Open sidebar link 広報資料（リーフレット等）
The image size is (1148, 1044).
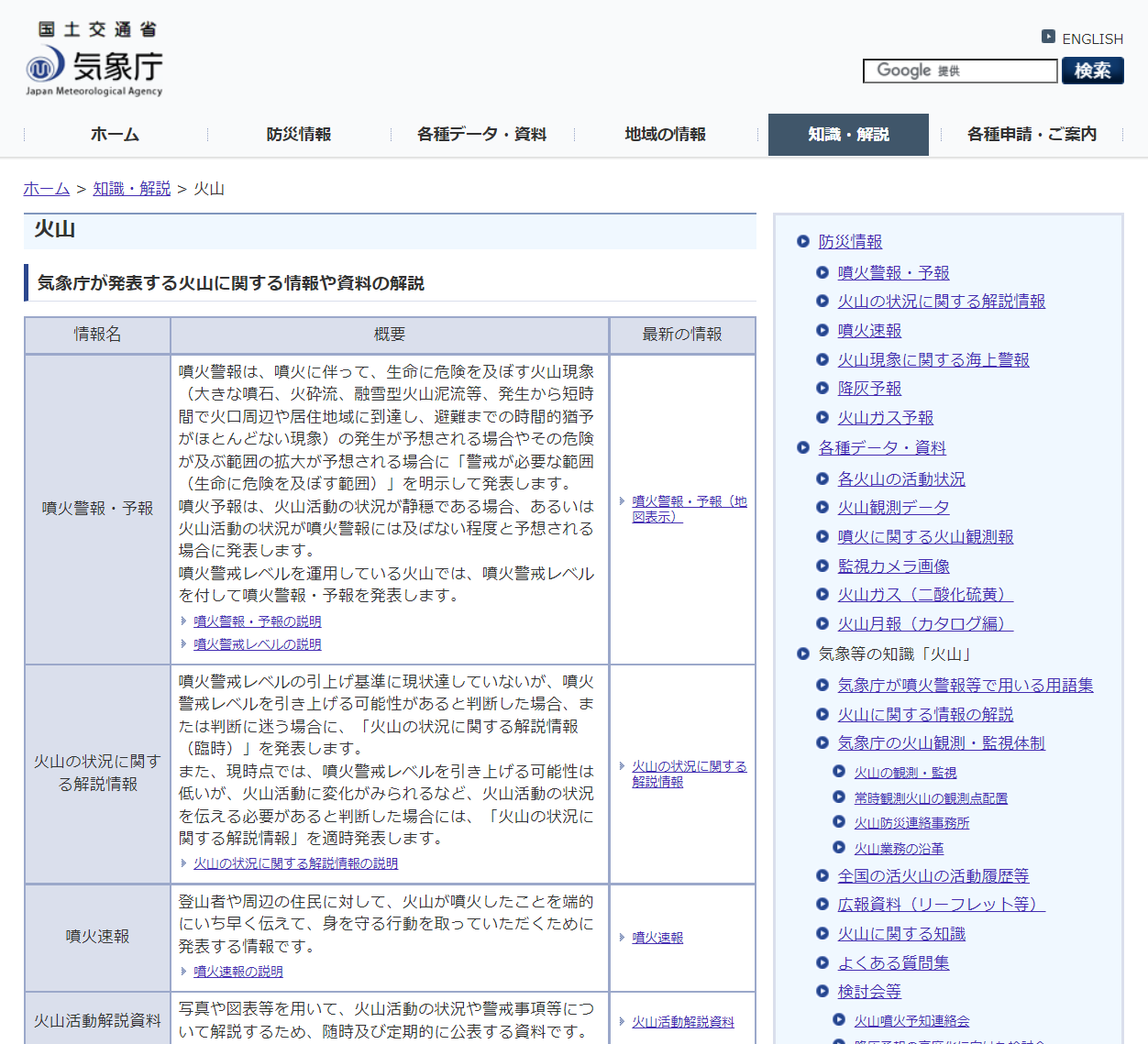click(x=942, y=905)
